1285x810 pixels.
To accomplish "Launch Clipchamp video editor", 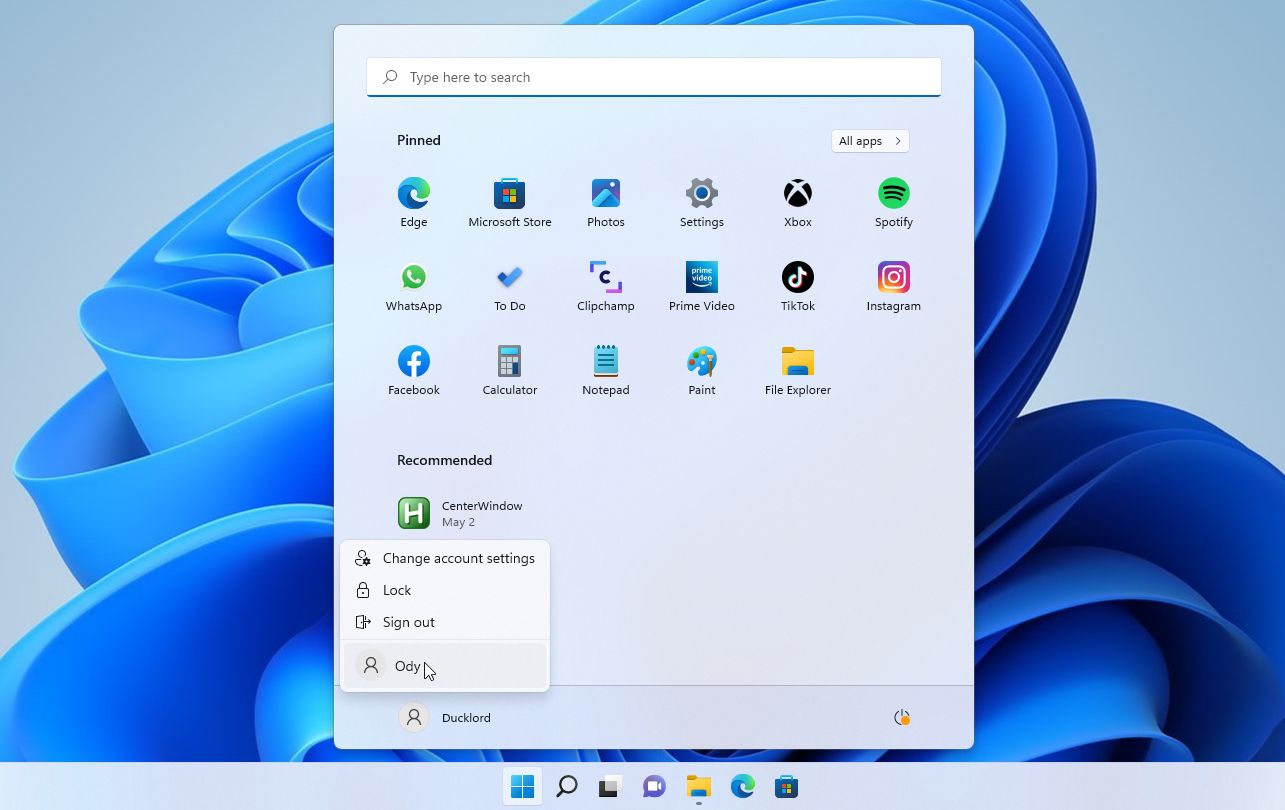I will click(606, 287).
